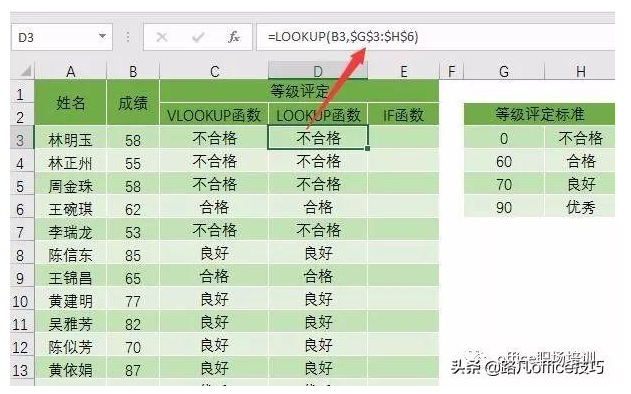The width and height of the screenshot is (631, 394).
Task: Click the VLOOKUP函数 header cell
Action: (214, 115)
